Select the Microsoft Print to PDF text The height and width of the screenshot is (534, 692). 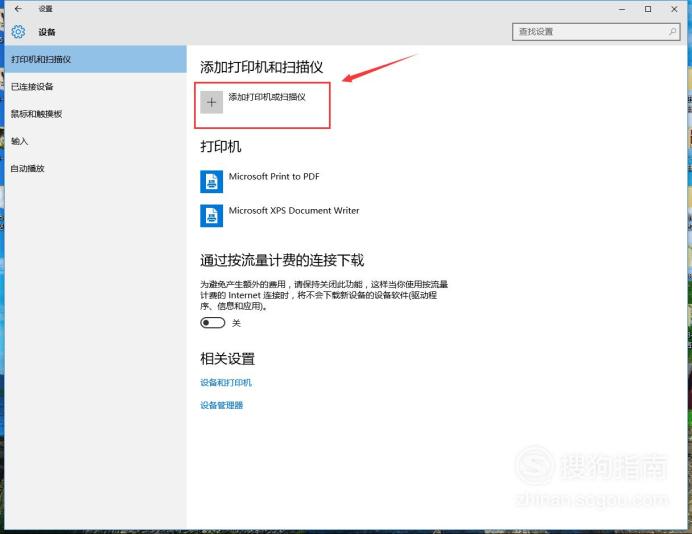pos(274,177)
